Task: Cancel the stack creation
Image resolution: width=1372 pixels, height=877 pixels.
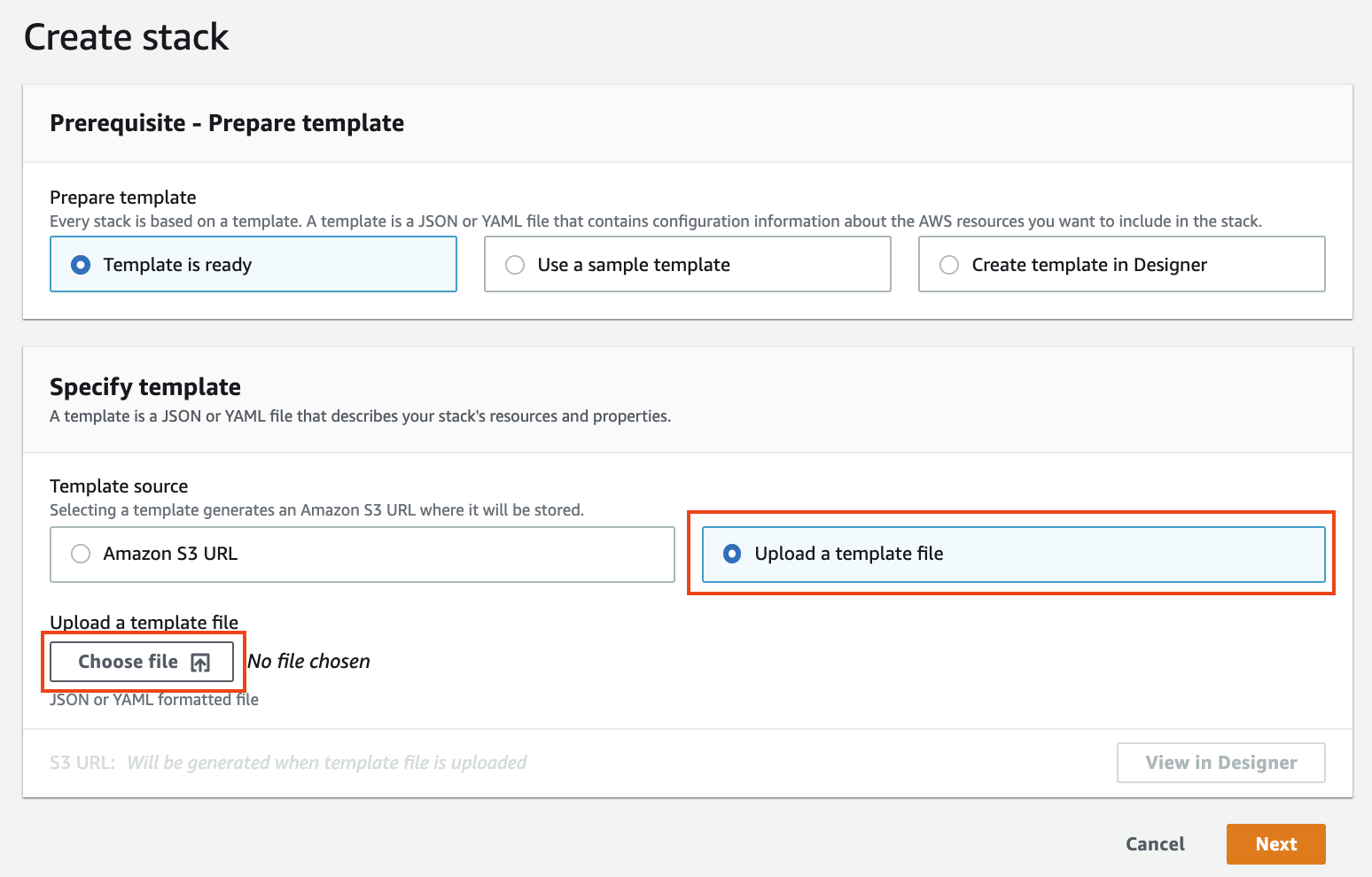Action: (1155, 844)
